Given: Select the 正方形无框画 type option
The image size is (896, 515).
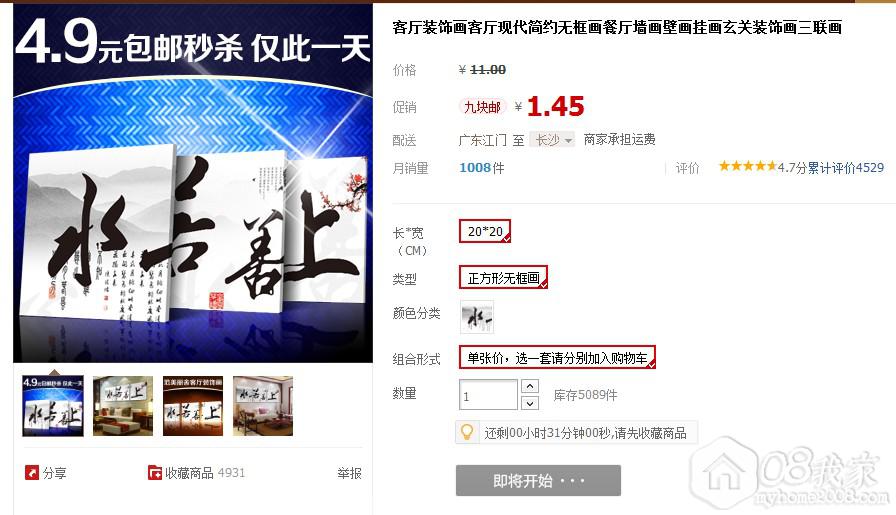Looking at the screenshot, I should pos(503,277).
